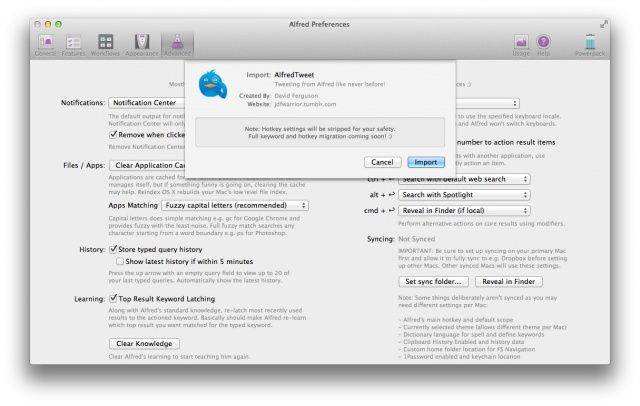Select the Advanced preferences tab
Screen dimensions: 640x406
point(177,45)
